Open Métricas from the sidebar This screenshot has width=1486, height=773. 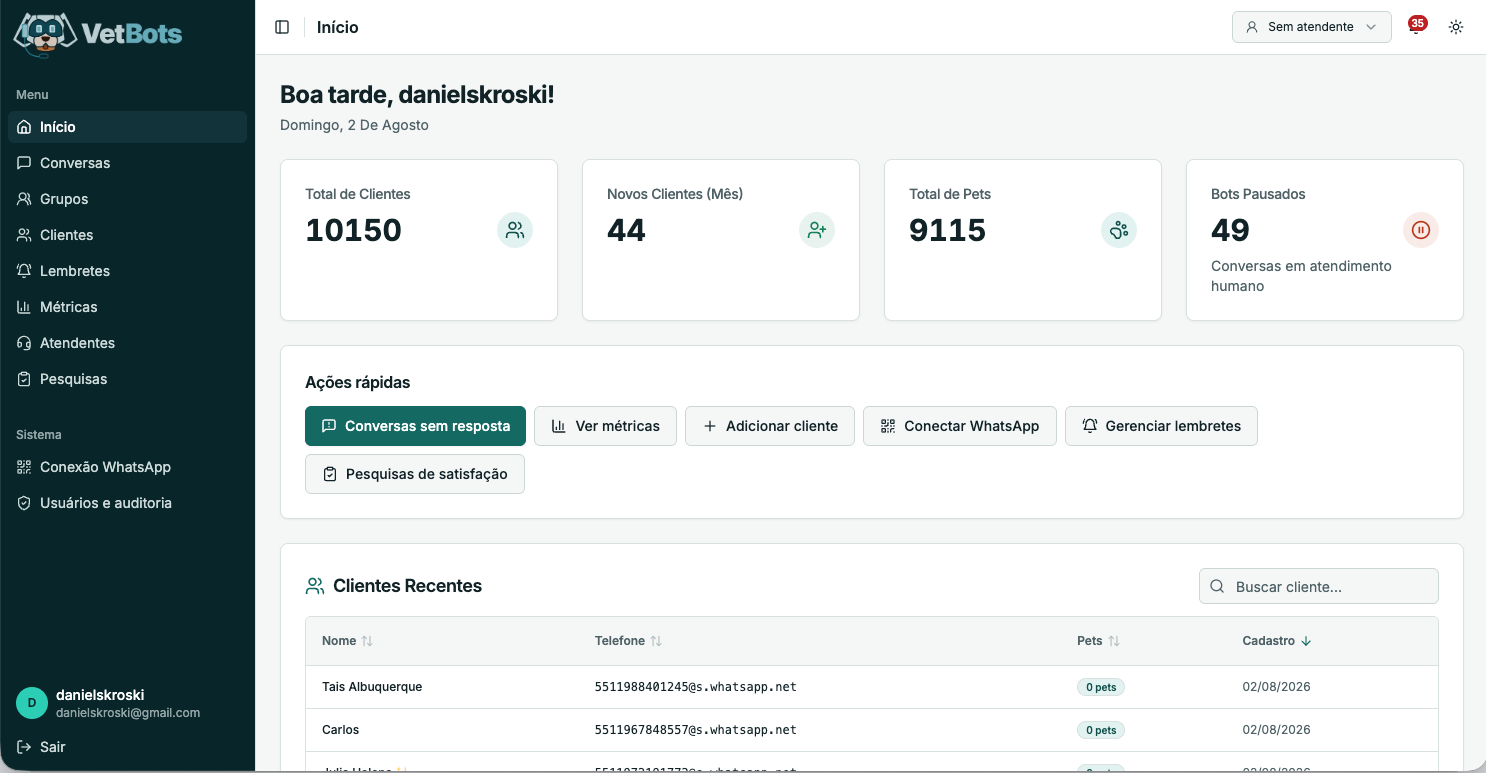click(x=127, y=307)
